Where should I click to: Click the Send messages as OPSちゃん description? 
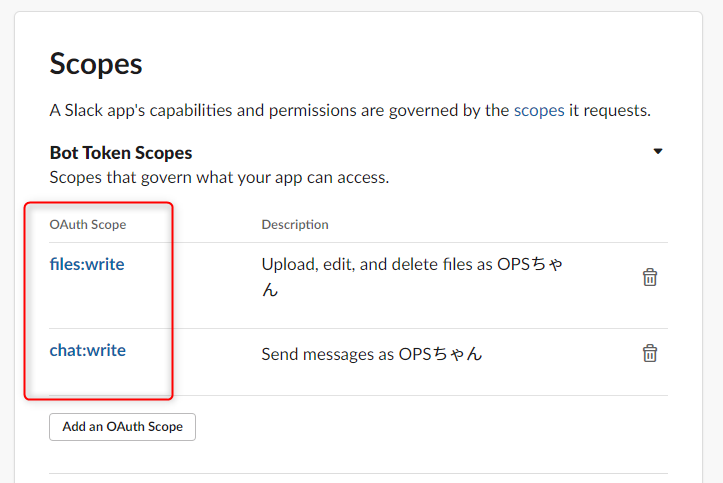pos(372,354)
